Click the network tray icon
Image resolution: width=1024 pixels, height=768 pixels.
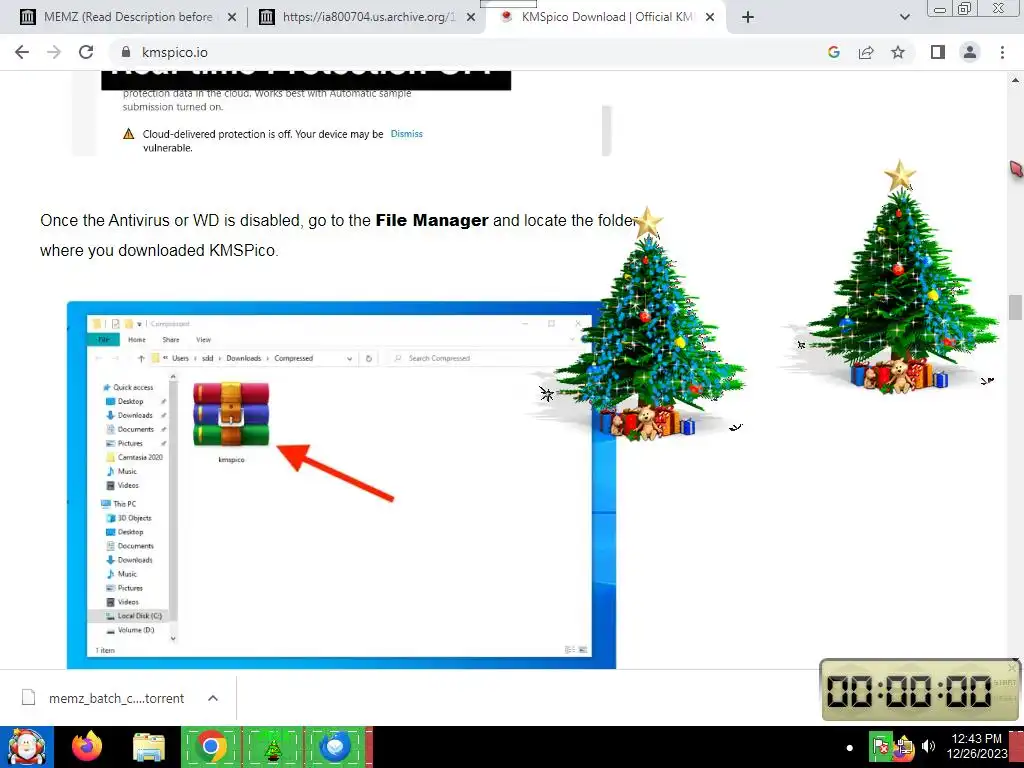tap(904, 747)
